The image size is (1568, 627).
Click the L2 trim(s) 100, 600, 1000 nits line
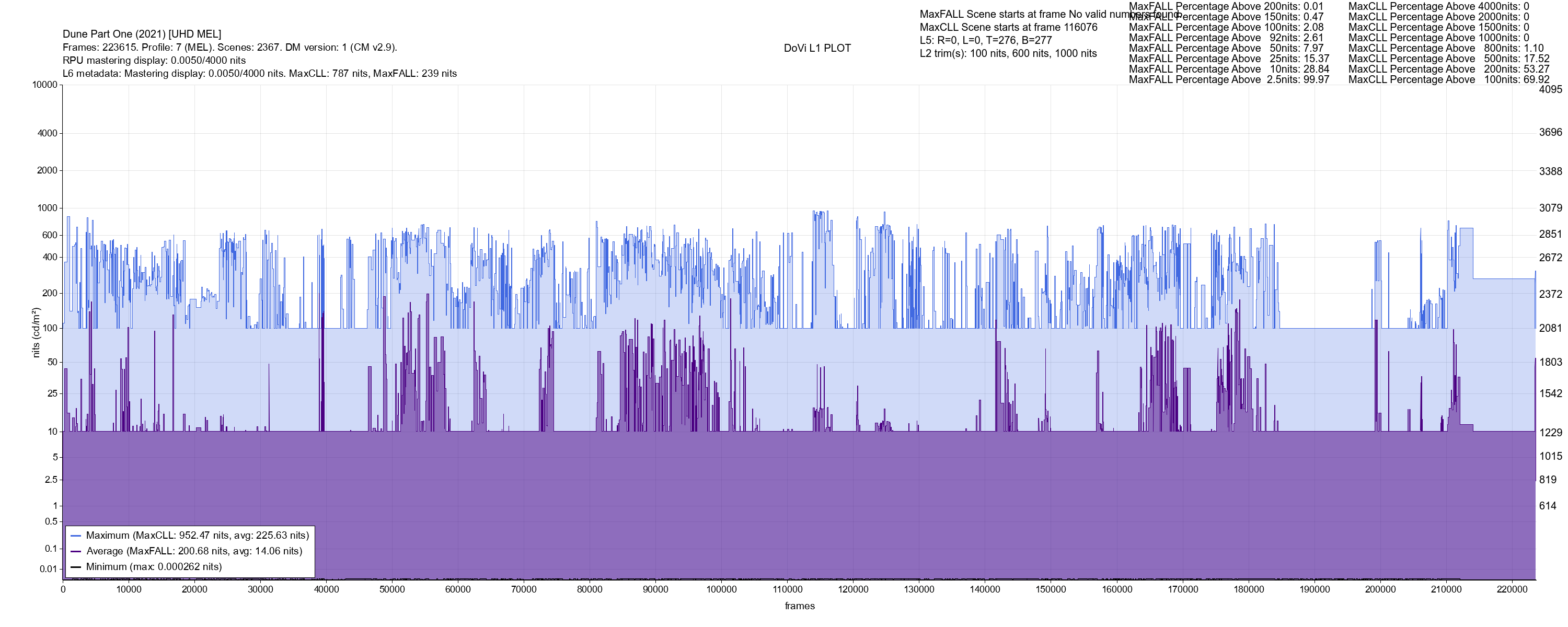1008,54
